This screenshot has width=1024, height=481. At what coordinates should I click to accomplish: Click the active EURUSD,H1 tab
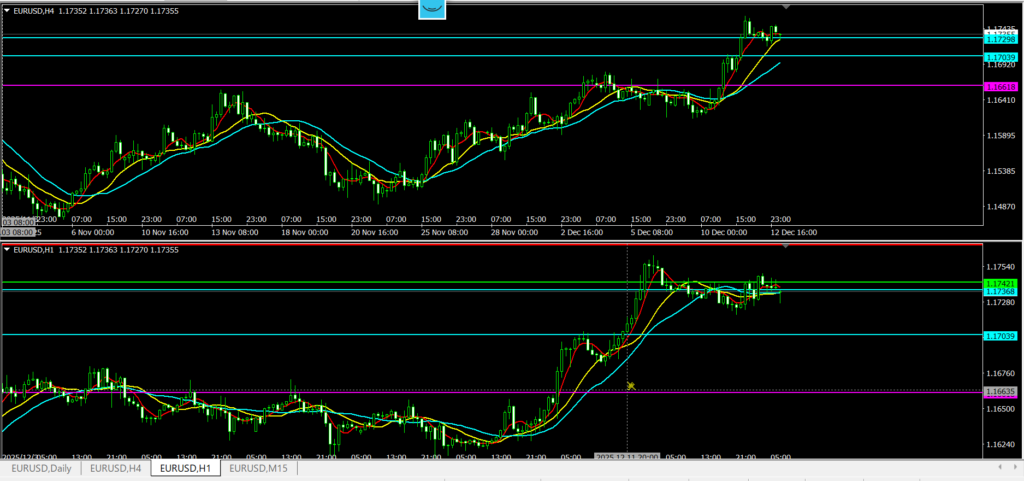point(186,467)
